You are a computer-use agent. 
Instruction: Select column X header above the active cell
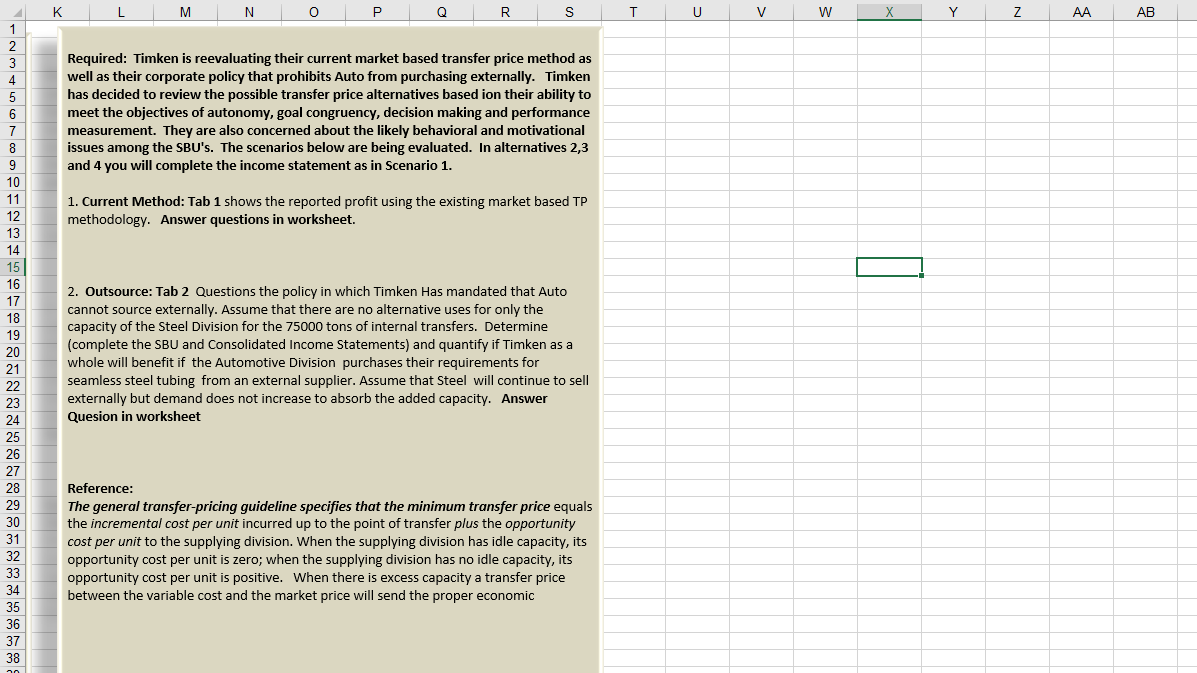pyautogui.click(x=889, y=12)
